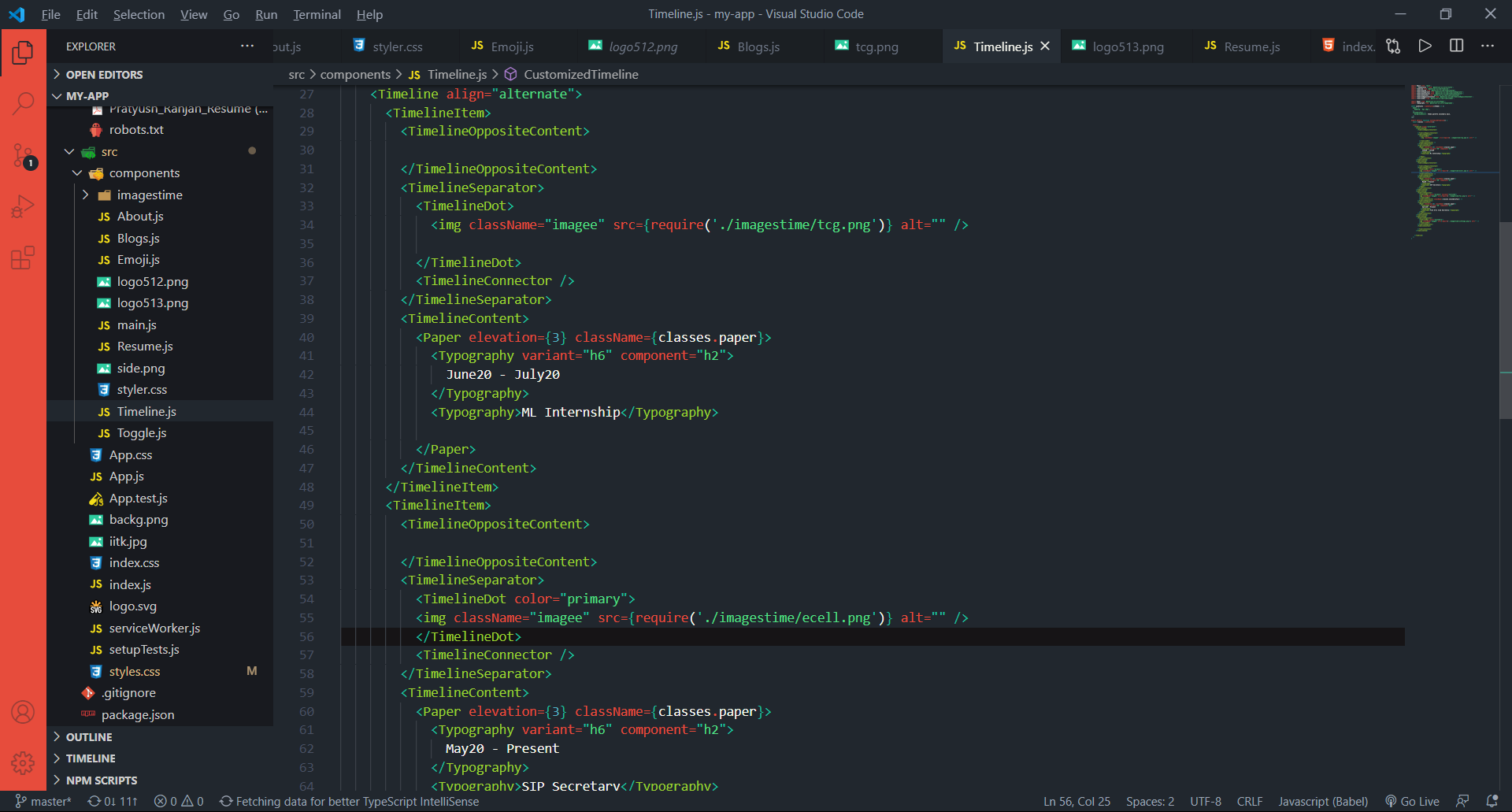
Task: Start Live Server via Go Live
Action: point(1412,801)
